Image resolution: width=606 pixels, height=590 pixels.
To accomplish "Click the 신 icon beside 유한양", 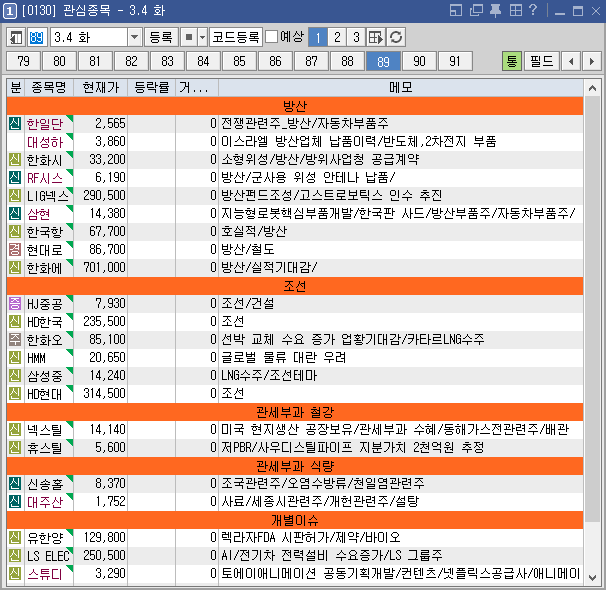I will coord(15,537).
